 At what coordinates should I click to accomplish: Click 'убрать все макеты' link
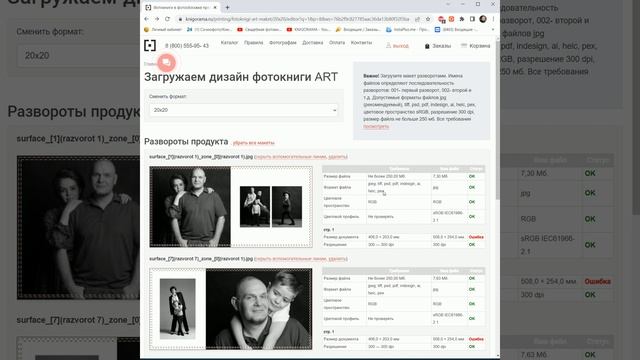coord(253,143)
